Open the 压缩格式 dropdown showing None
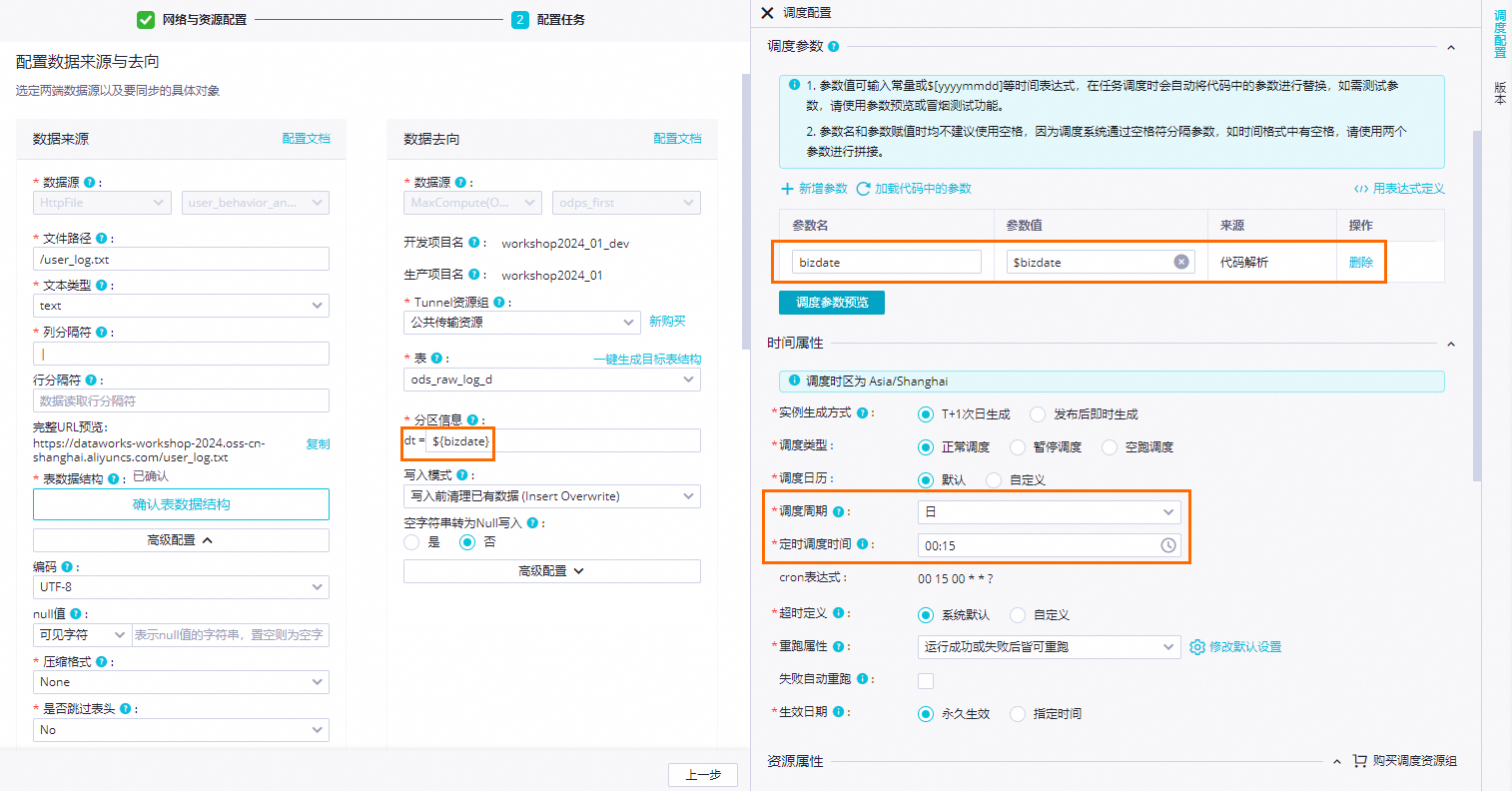 181,682
